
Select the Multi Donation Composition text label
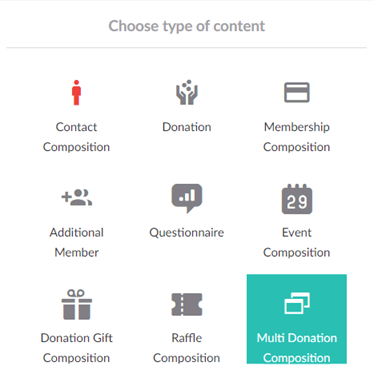click(297, 348)
